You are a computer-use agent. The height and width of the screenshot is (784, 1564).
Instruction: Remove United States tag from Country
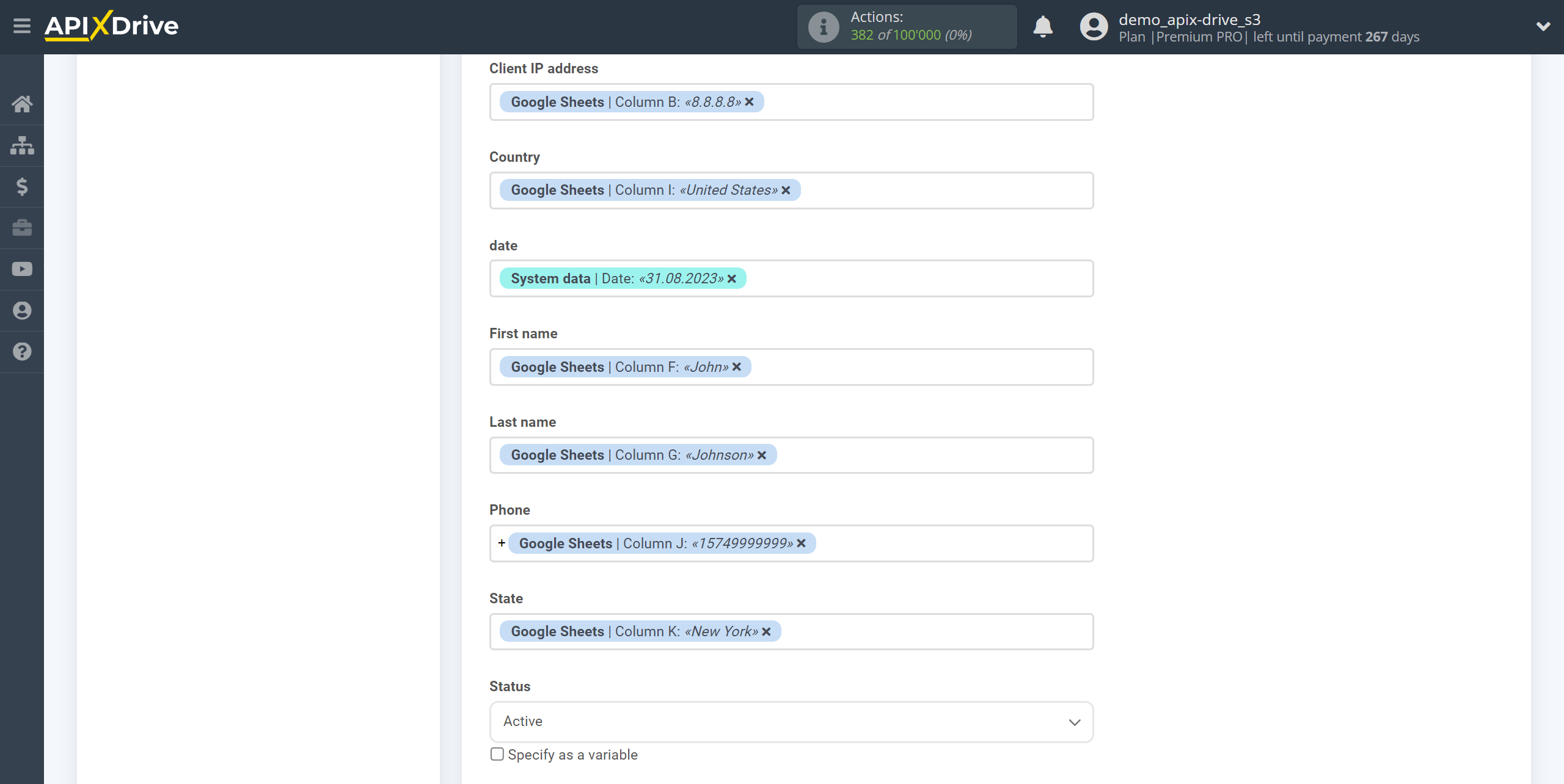click(786, 191)
